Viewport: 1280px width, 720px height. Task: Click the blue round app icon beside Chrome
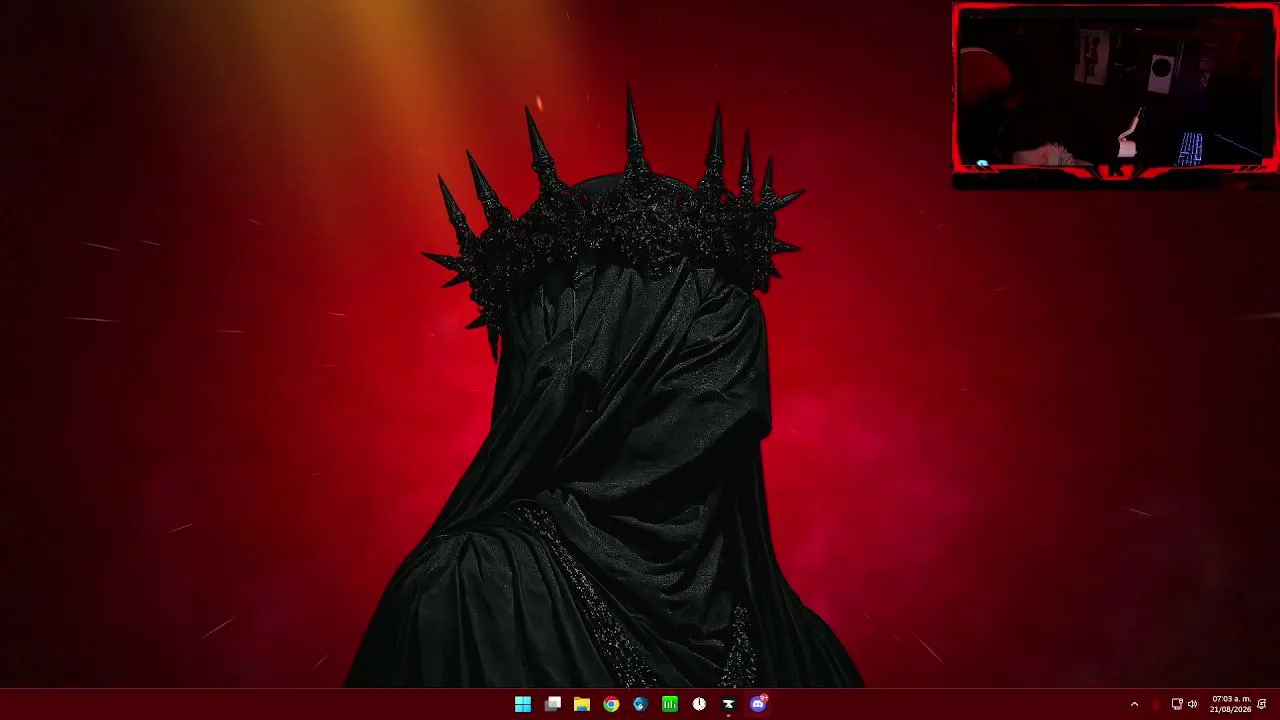point(640,704)
